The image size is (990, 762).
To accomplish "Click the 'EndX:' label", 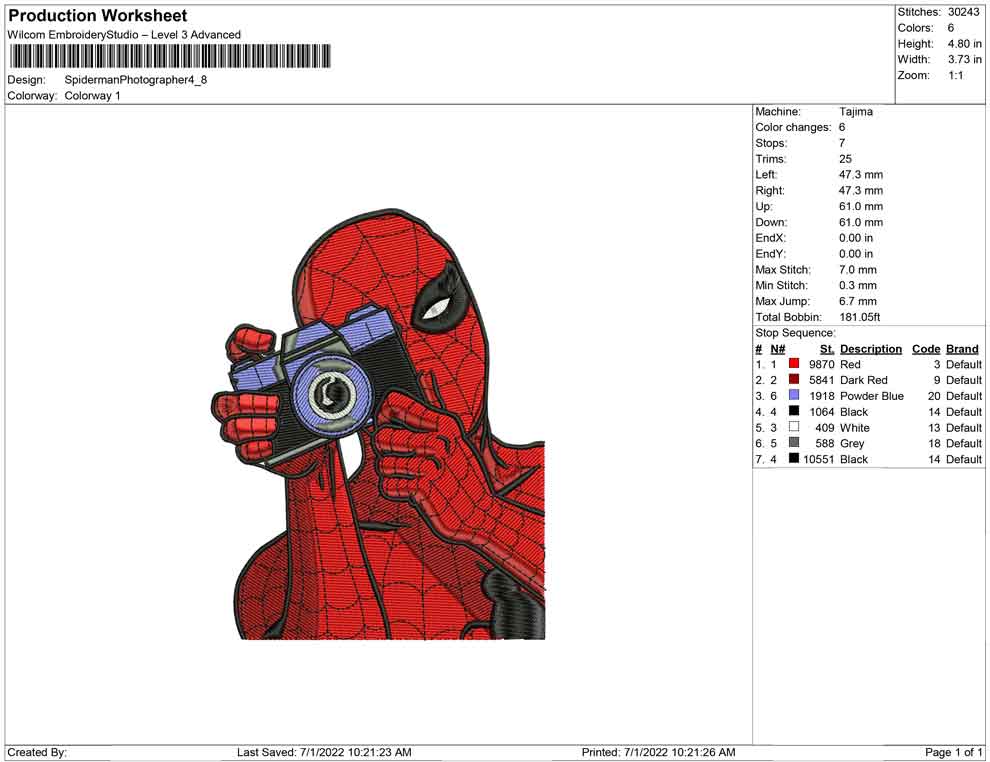I will click(770, 238).
